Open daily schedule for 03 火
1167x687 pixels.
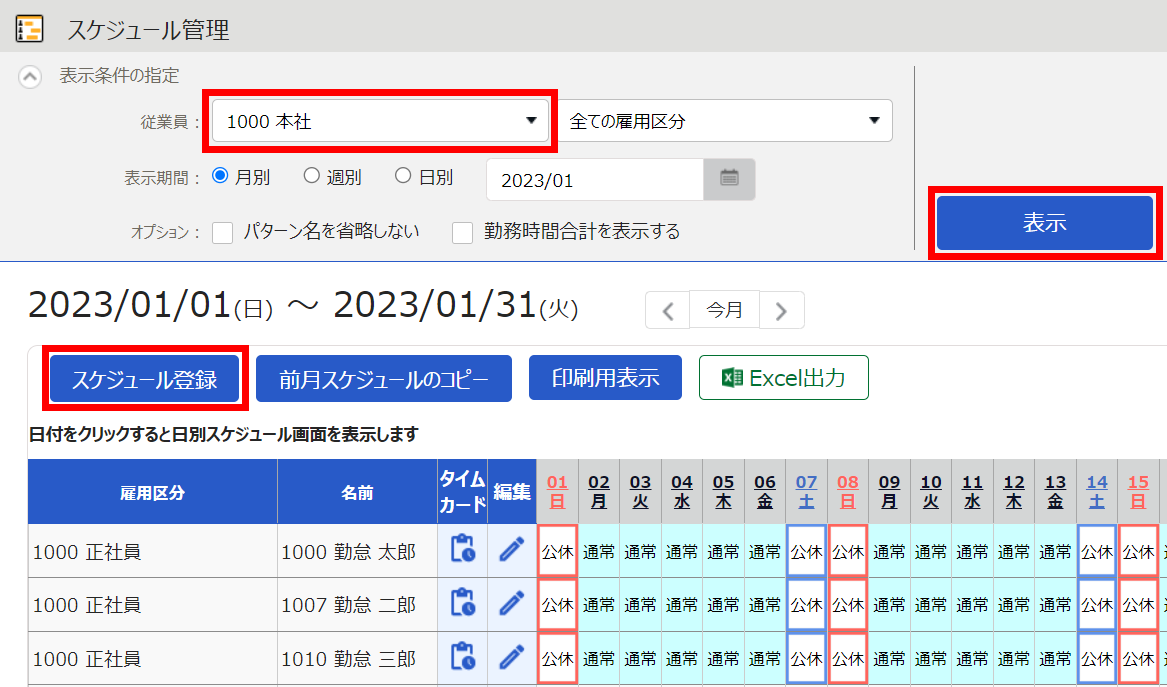pos(640,492)
